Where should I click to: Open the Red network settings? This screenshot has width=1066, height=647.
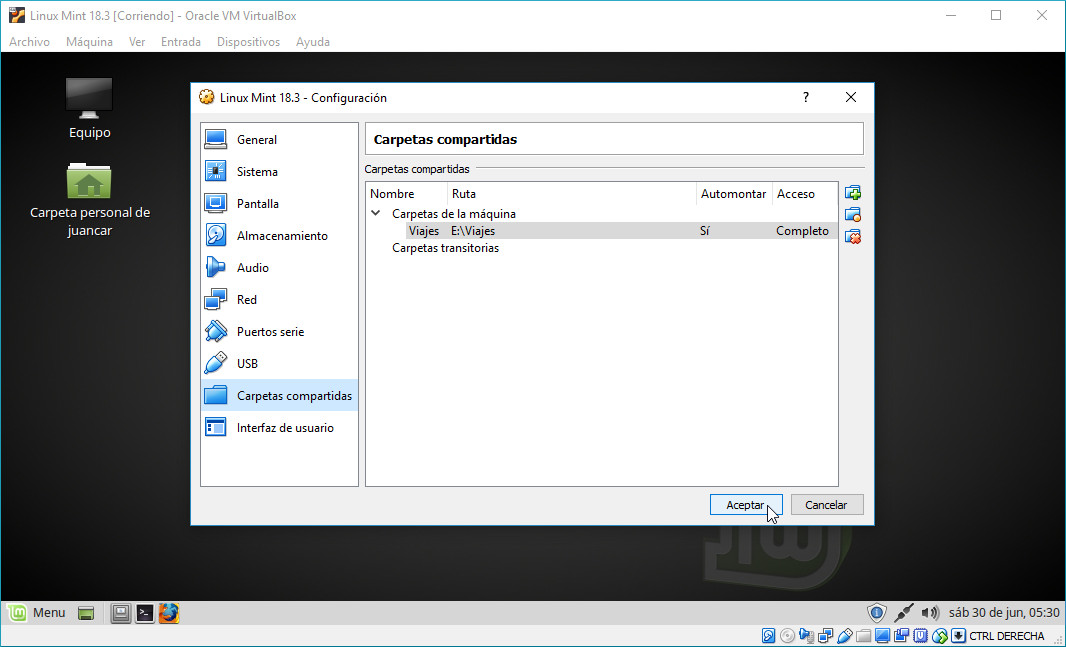(246, 300)
